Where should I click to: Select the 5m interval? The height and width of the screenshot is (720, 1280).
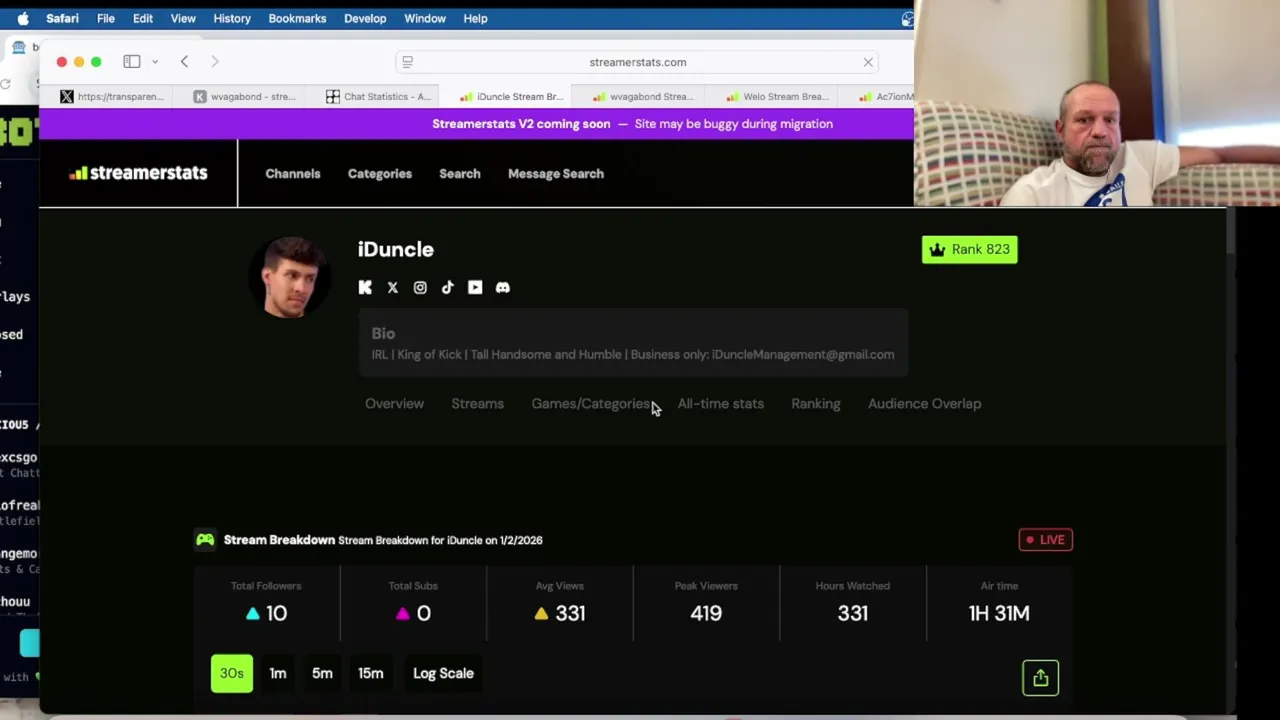pyautogui.click(x=322, y=673)
